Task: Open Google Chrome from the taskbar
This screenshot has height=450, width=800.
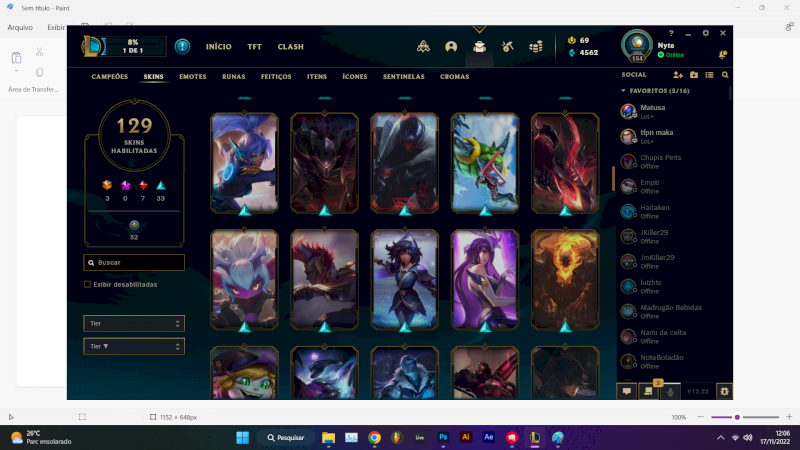Action: (x=374, y=438)
